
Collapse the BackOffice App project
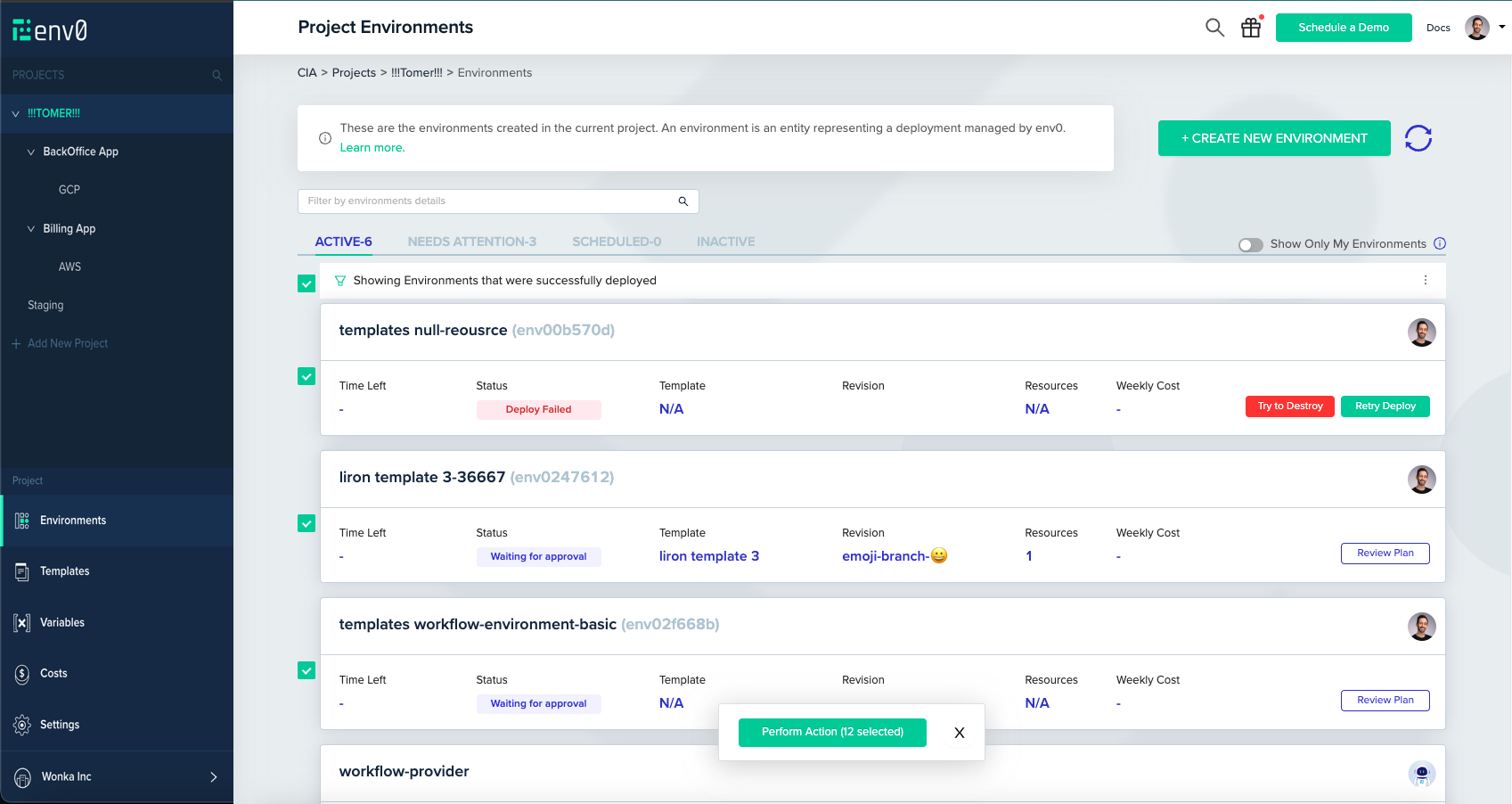point(31,152)
